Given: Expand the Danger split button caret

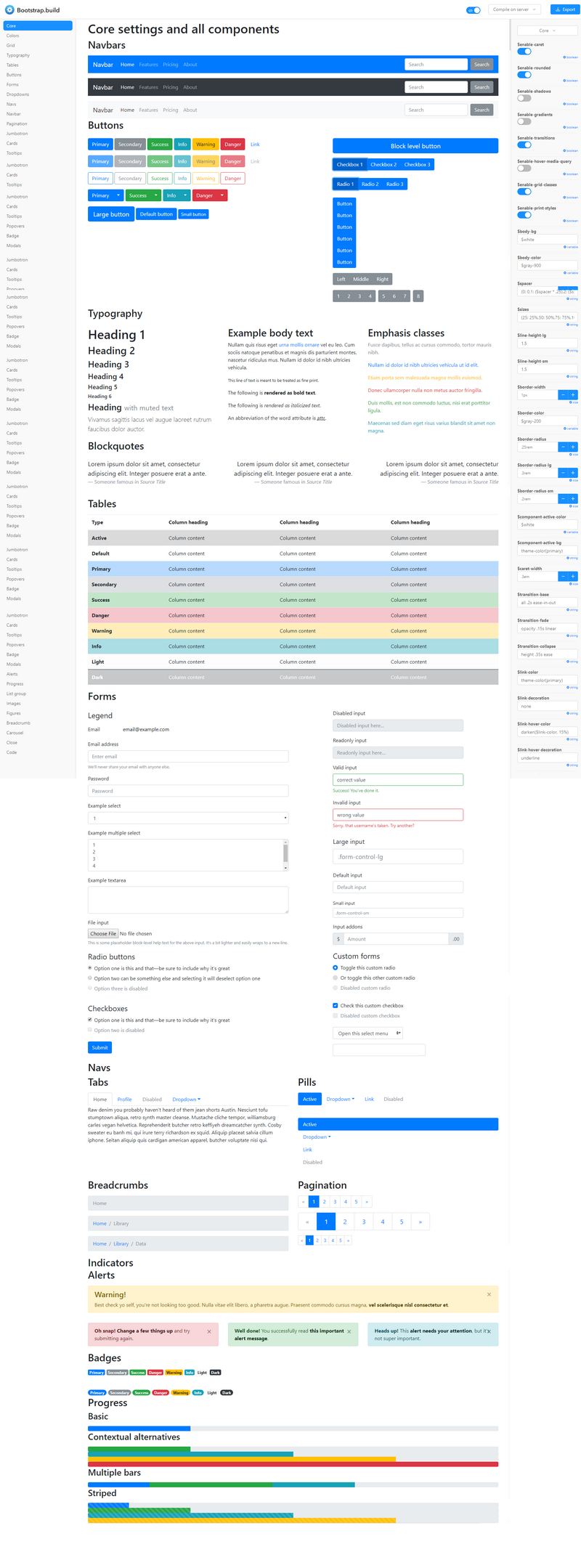Looking at the screenshot, I should click(x=222, y=195).
